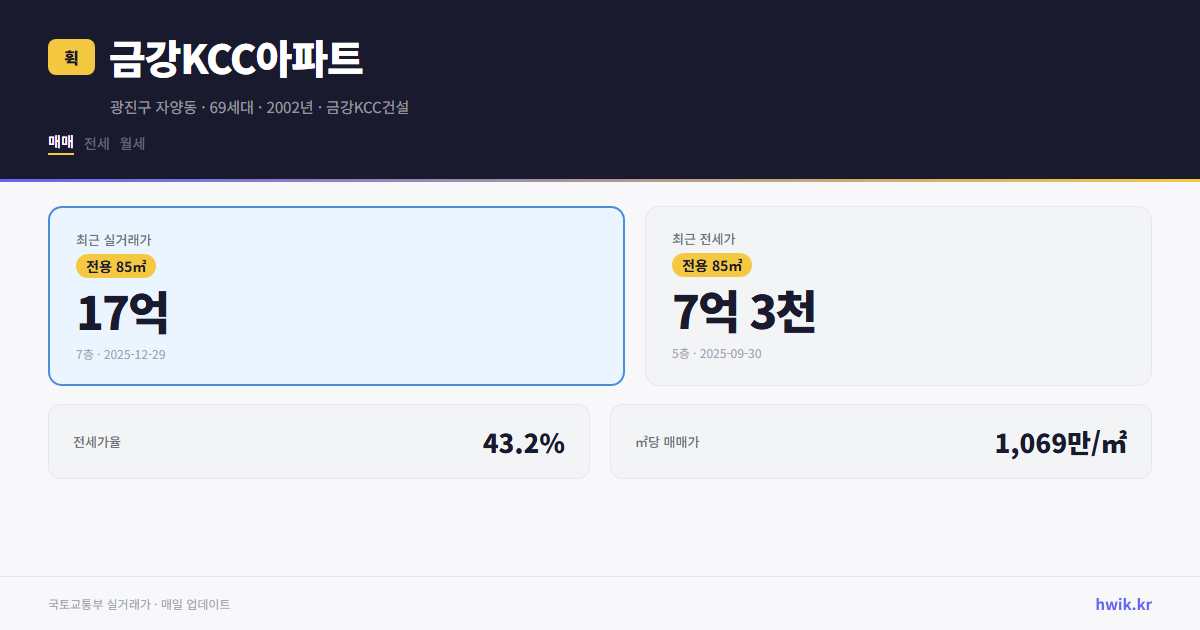Select the 전용 85㎡ badge on jeonse card
Viewport: 1200px width, 630px height.
(712, 266)
